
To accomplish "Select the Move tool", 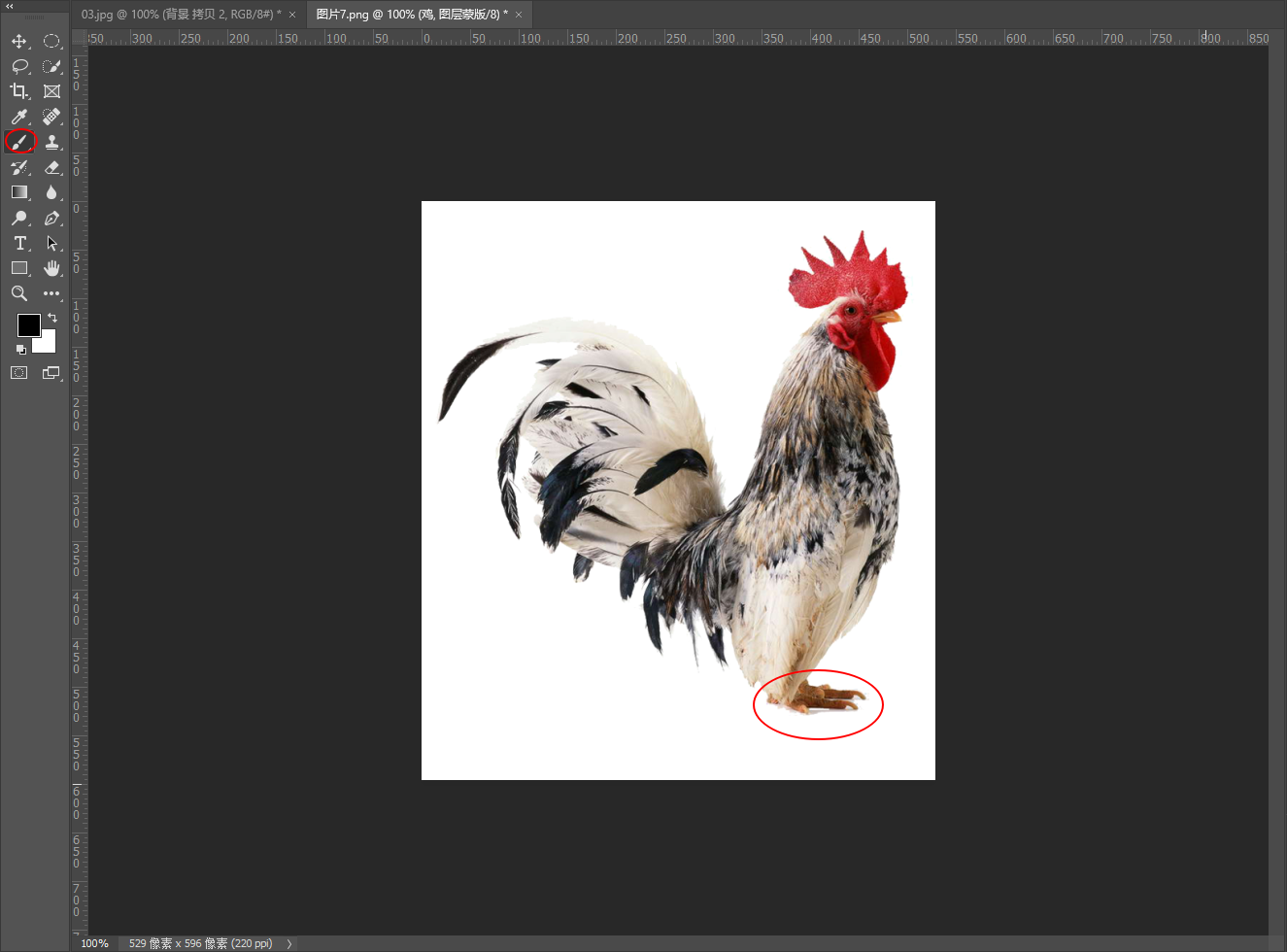I will point(18,41).
